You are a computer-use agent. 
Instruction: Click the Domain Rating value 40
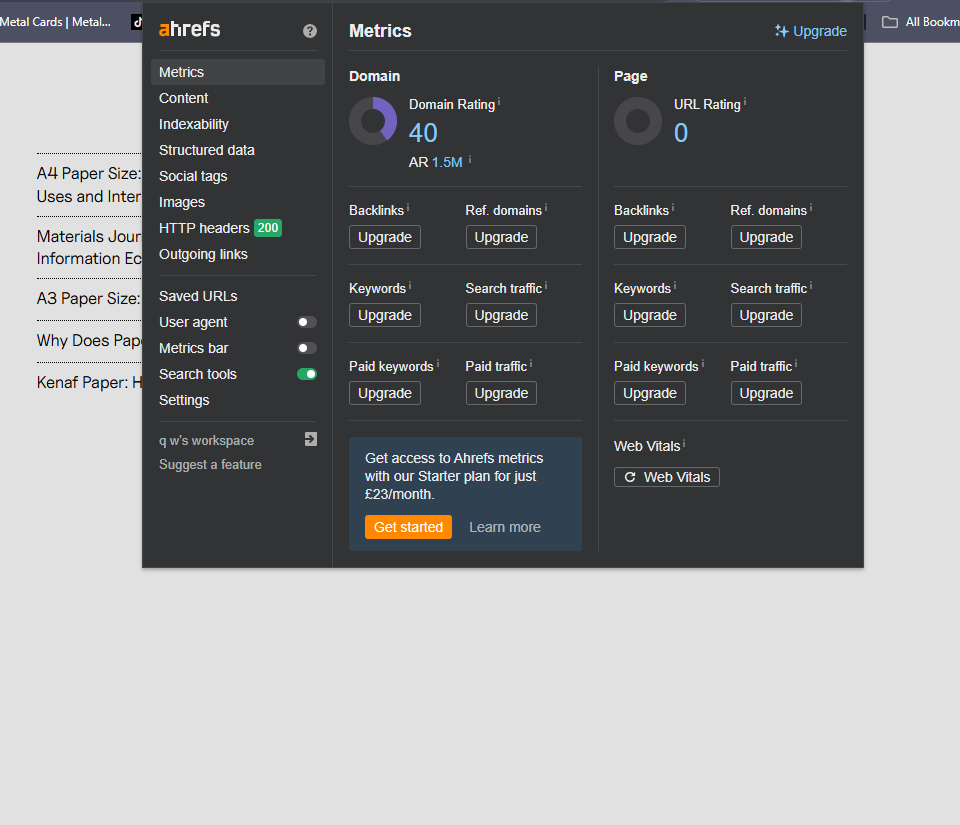click(x=423, y=133)
